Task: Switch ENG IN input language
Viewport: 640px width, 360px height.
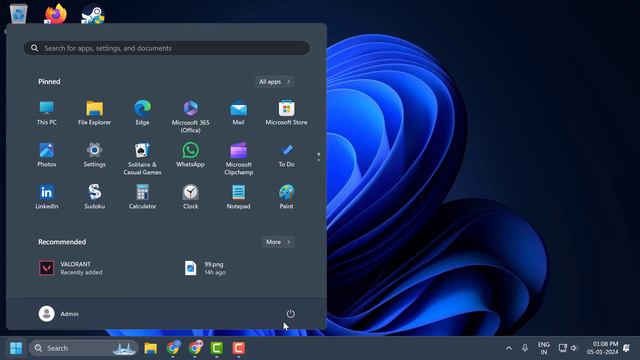Action: (544, 348)
